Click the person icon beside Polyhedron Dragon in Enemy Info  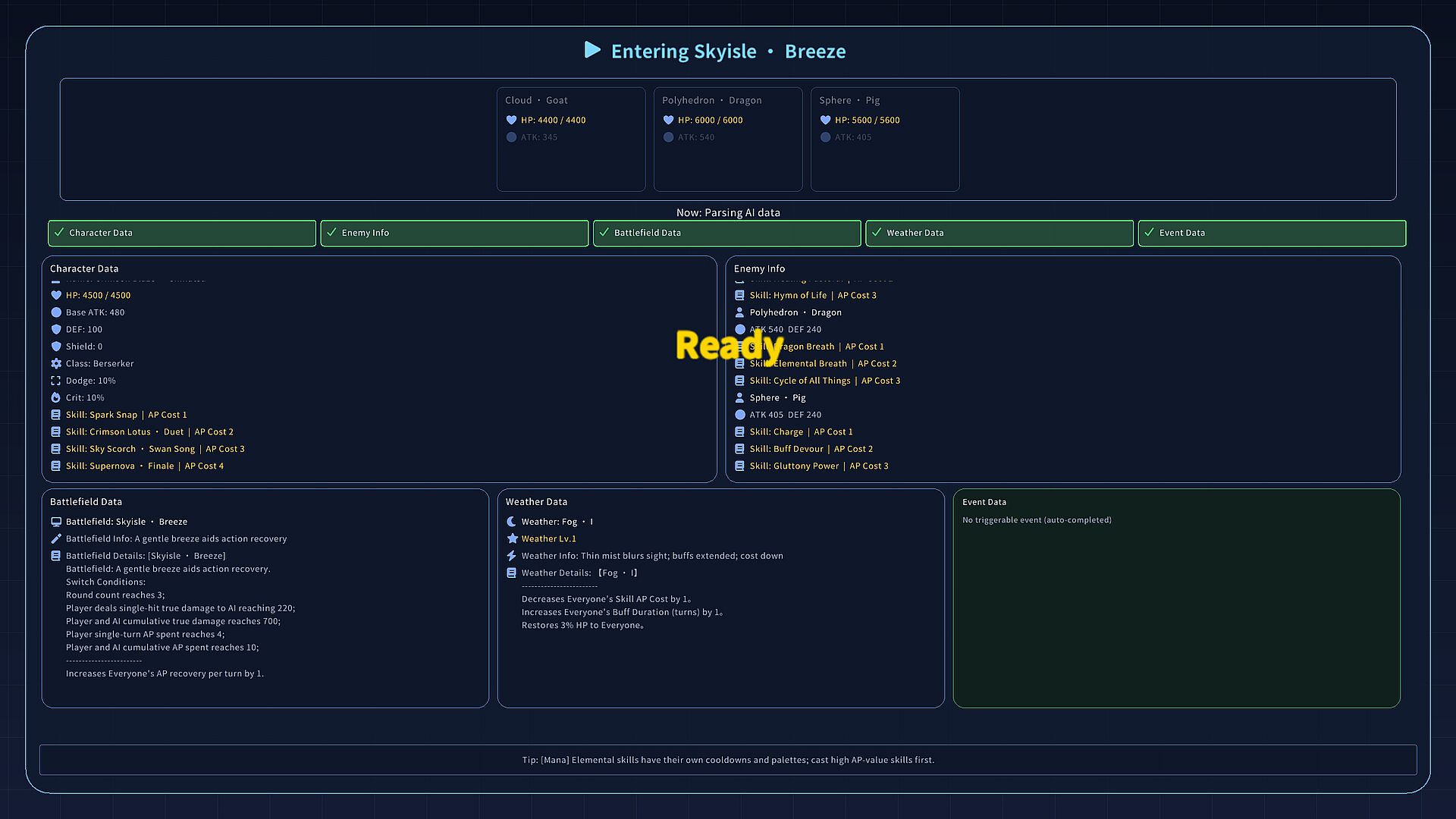740,312
